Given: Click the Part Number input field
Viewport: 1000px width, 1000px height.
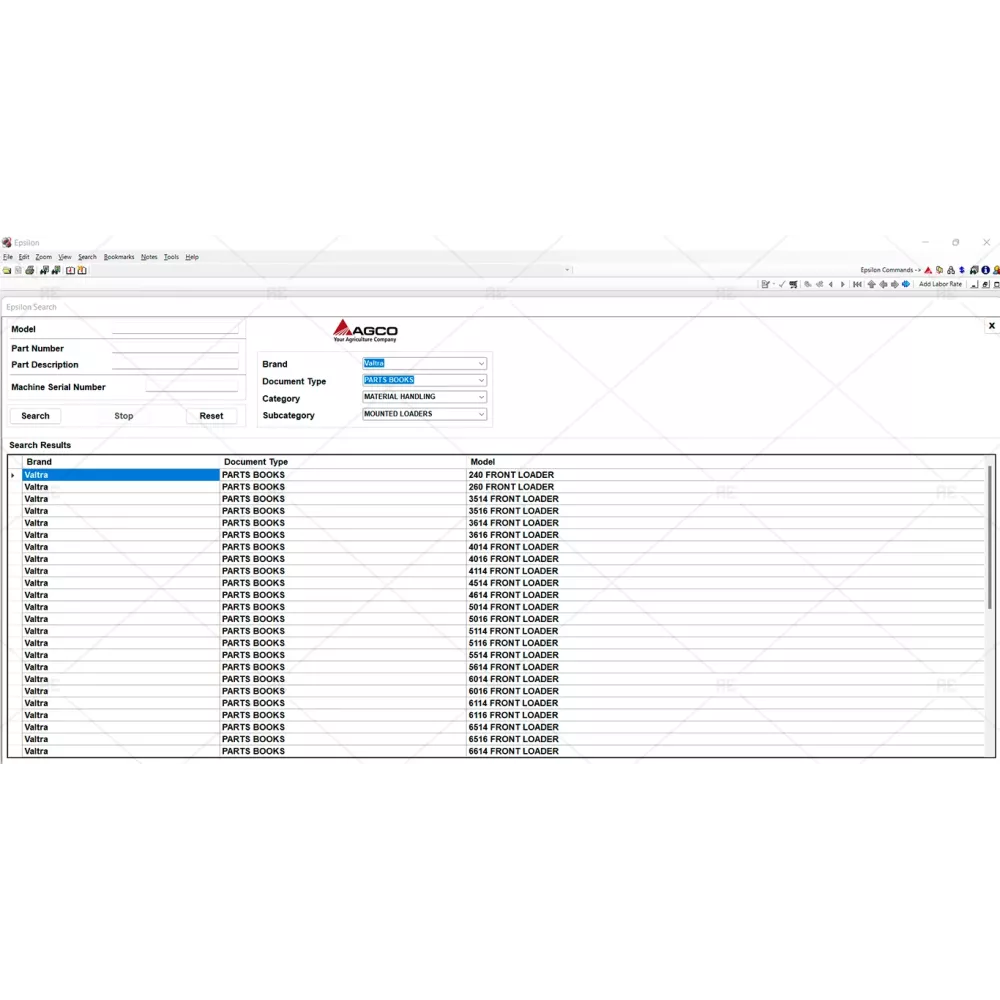Looking at the screenshot, I should pos(175,349).
